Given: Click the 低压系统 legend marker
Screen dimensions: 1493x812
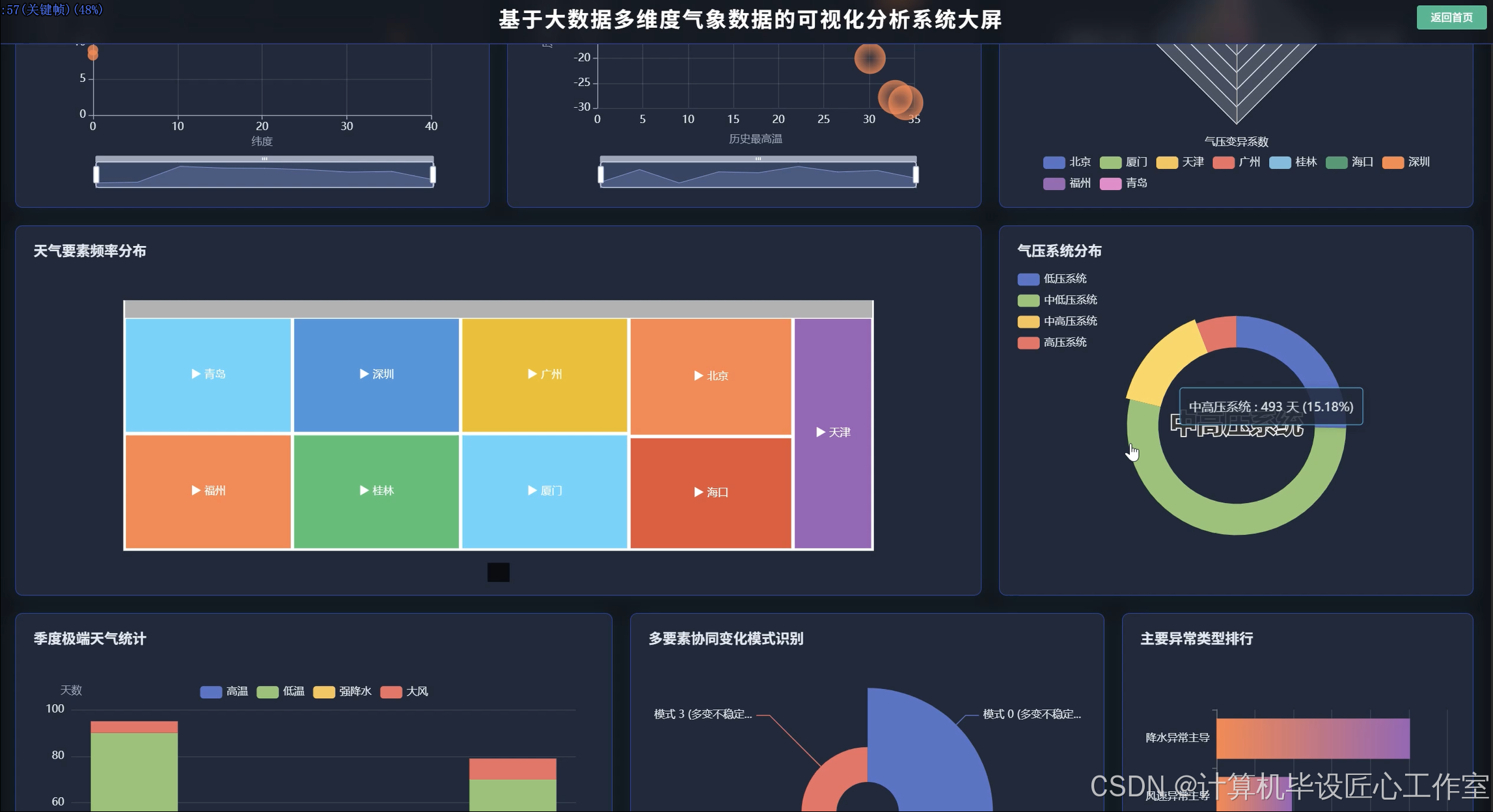Looking at the screenshot, I should pos(1027,278).
